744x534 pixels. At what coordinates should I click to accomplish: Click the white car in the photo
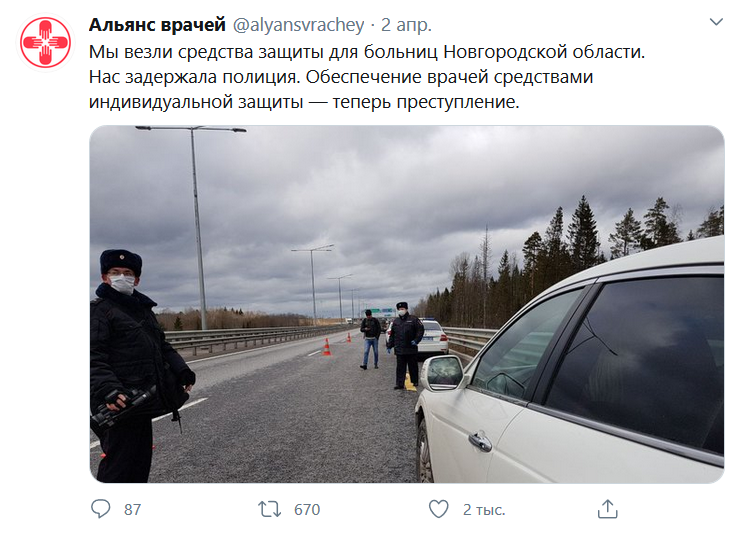point(569,370)
